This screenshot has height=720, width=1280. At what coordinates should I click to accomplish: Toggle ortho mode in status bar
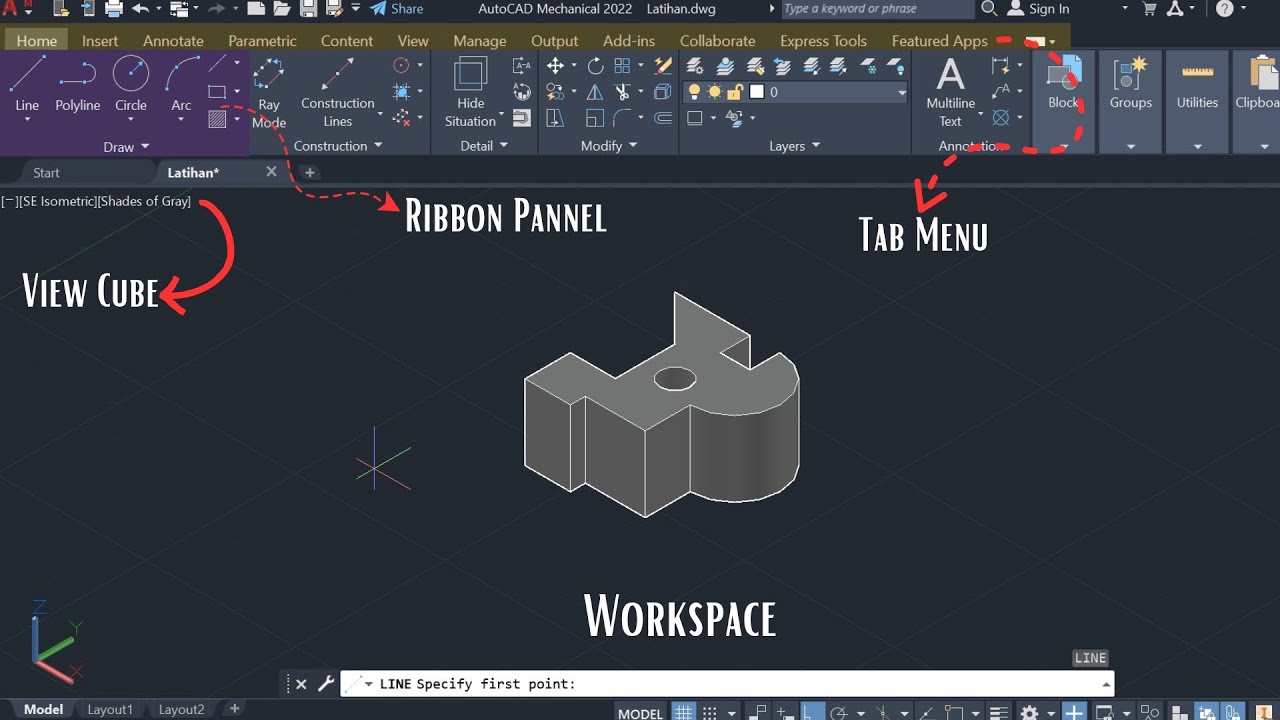tap(812, 712)
